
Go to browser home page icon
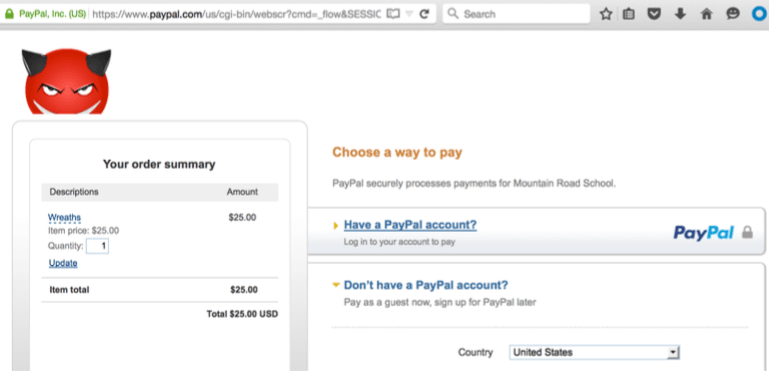coord(706,14)
